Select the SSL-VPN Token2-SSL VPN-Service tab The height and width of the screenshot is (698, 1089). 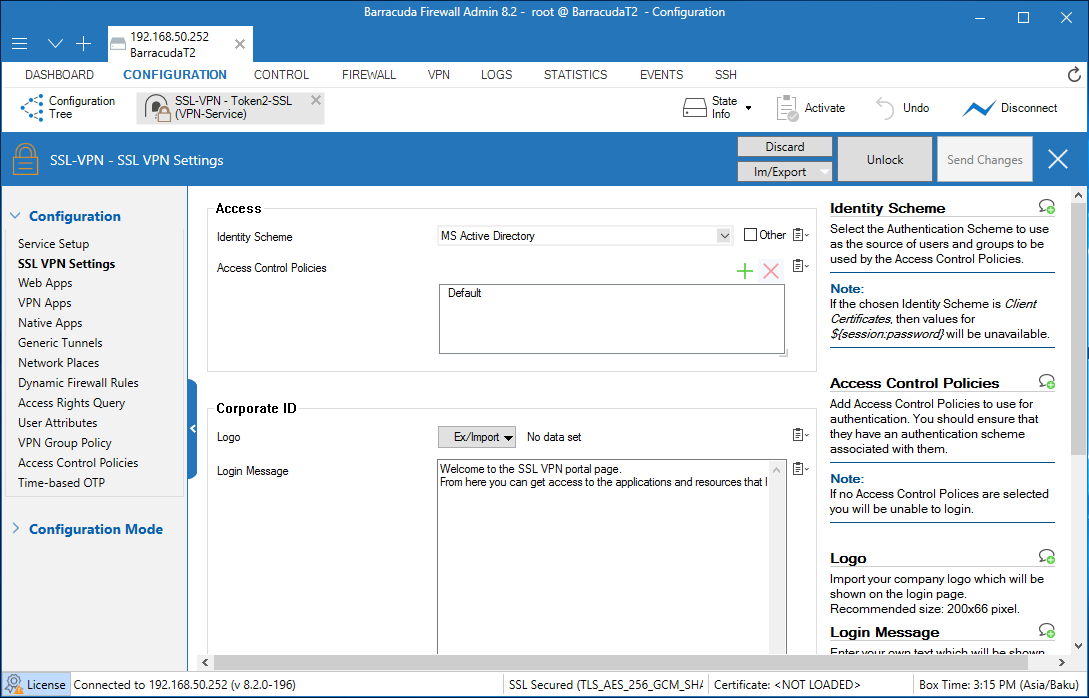click(231, 108)
